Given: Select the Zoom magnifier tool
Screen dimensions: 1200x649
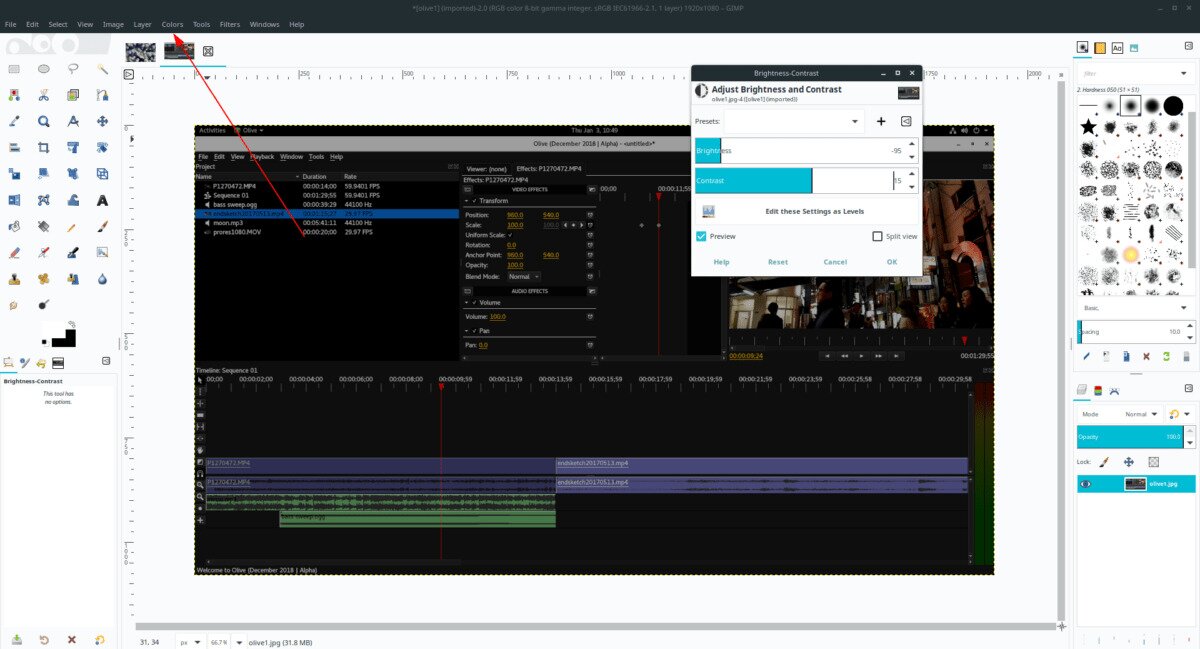Looking at the screenshot, I should (44, 122).
